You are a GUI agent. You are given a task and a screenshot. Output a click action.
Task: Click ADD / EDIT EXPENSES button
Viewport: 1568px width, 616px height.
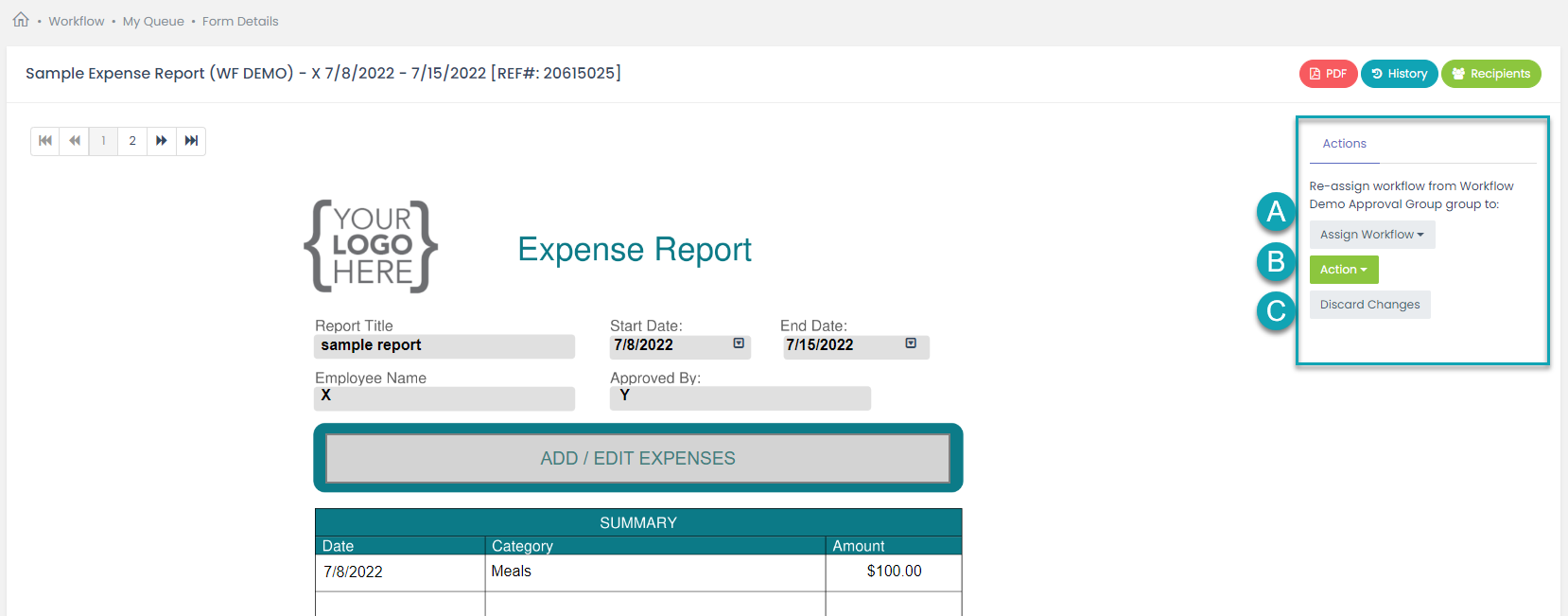tap(638, 458)
